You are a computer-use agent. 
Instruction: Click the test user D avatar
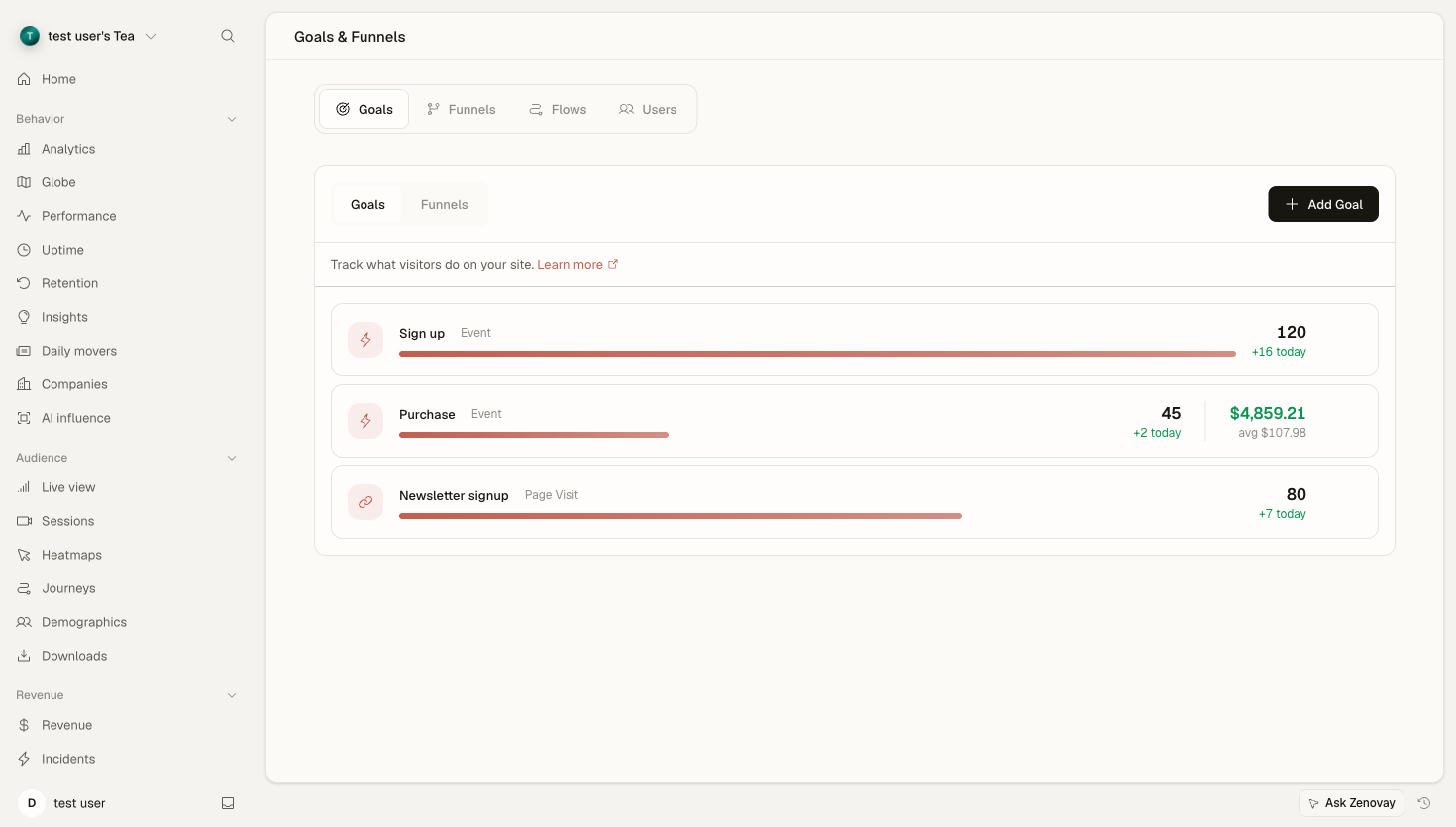click(x=32, y=803)
